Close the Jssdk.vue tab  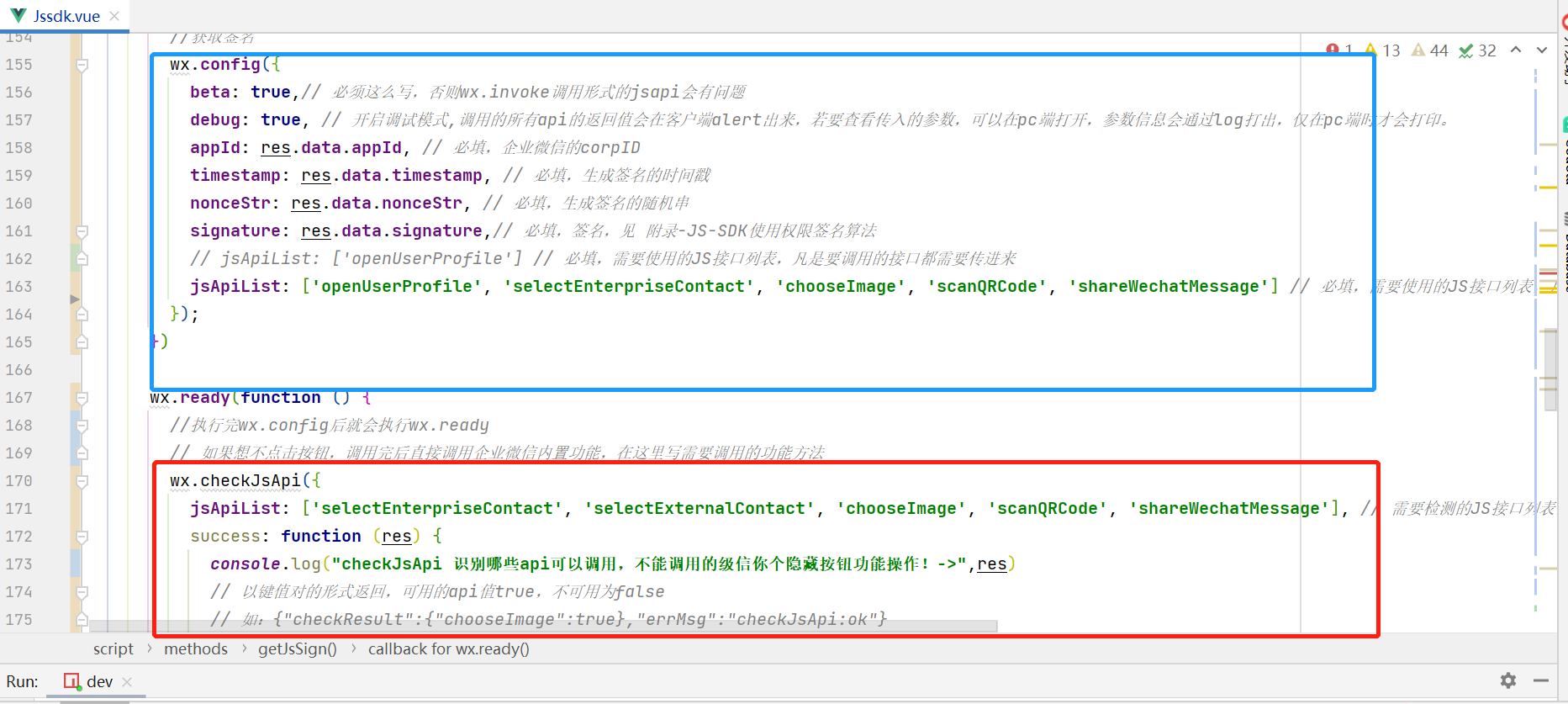click(114, 16)
